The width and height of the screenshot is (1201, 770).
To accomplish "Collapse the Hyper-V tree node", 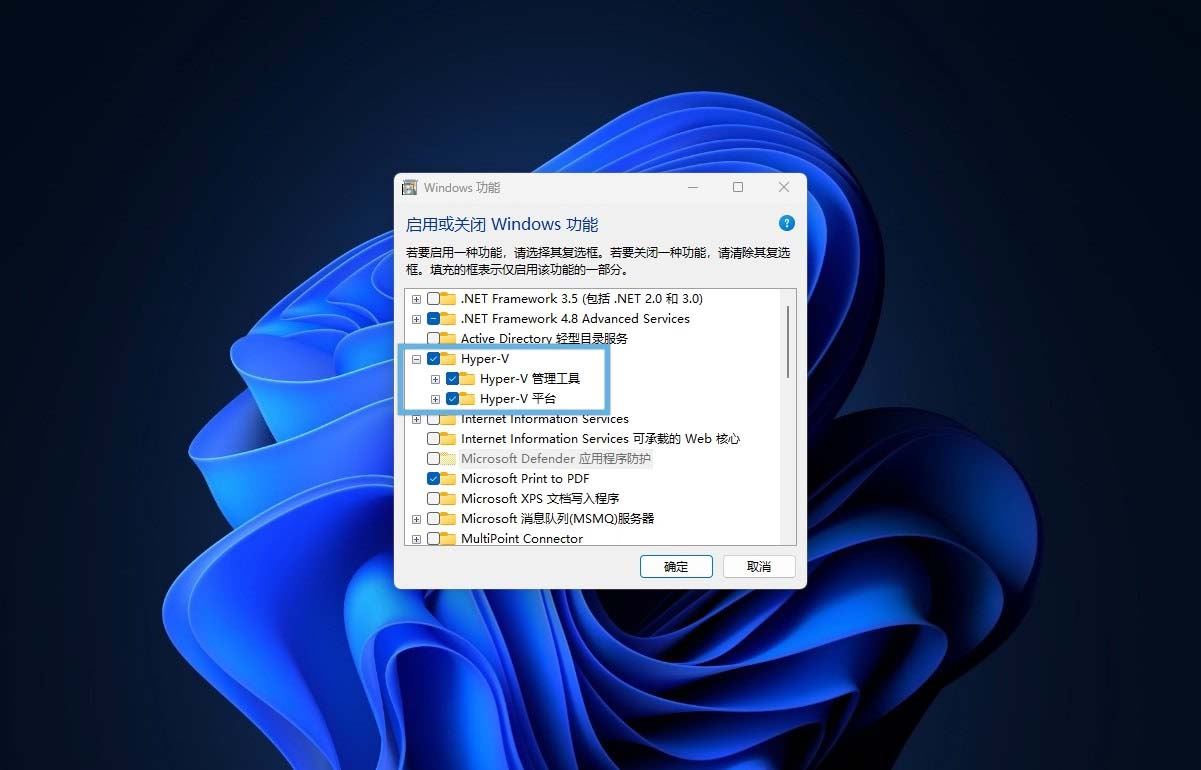I will pyautogui.click(x=416, y=358).
